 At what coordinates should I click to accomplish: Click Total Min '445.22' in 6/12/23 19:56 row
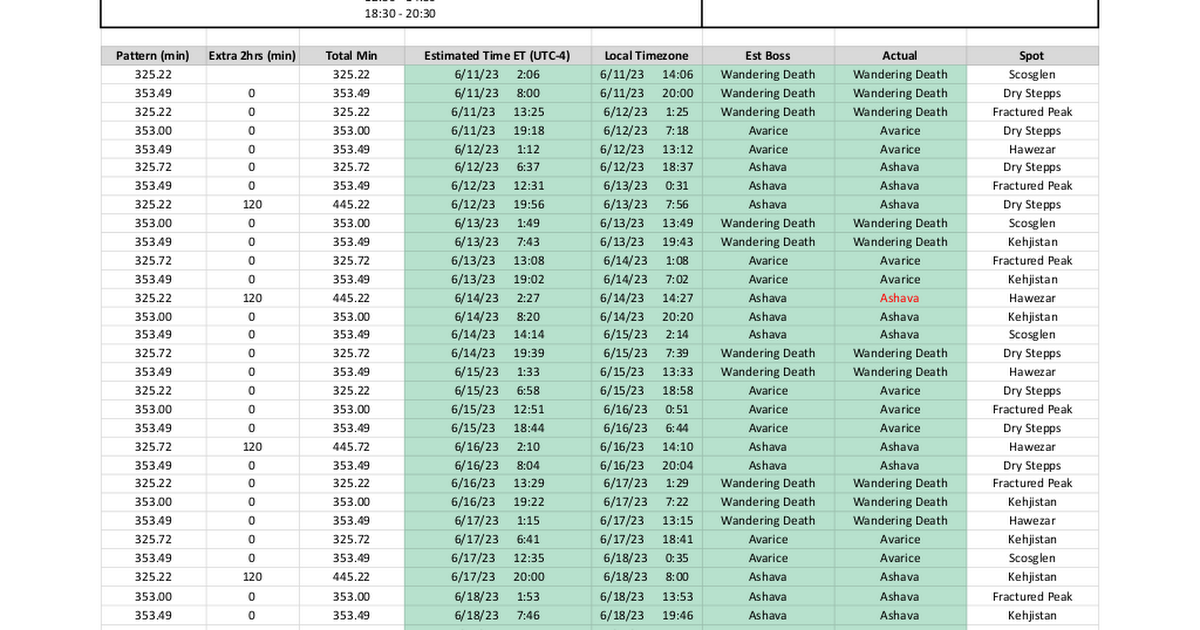click(x=351, y=205)
